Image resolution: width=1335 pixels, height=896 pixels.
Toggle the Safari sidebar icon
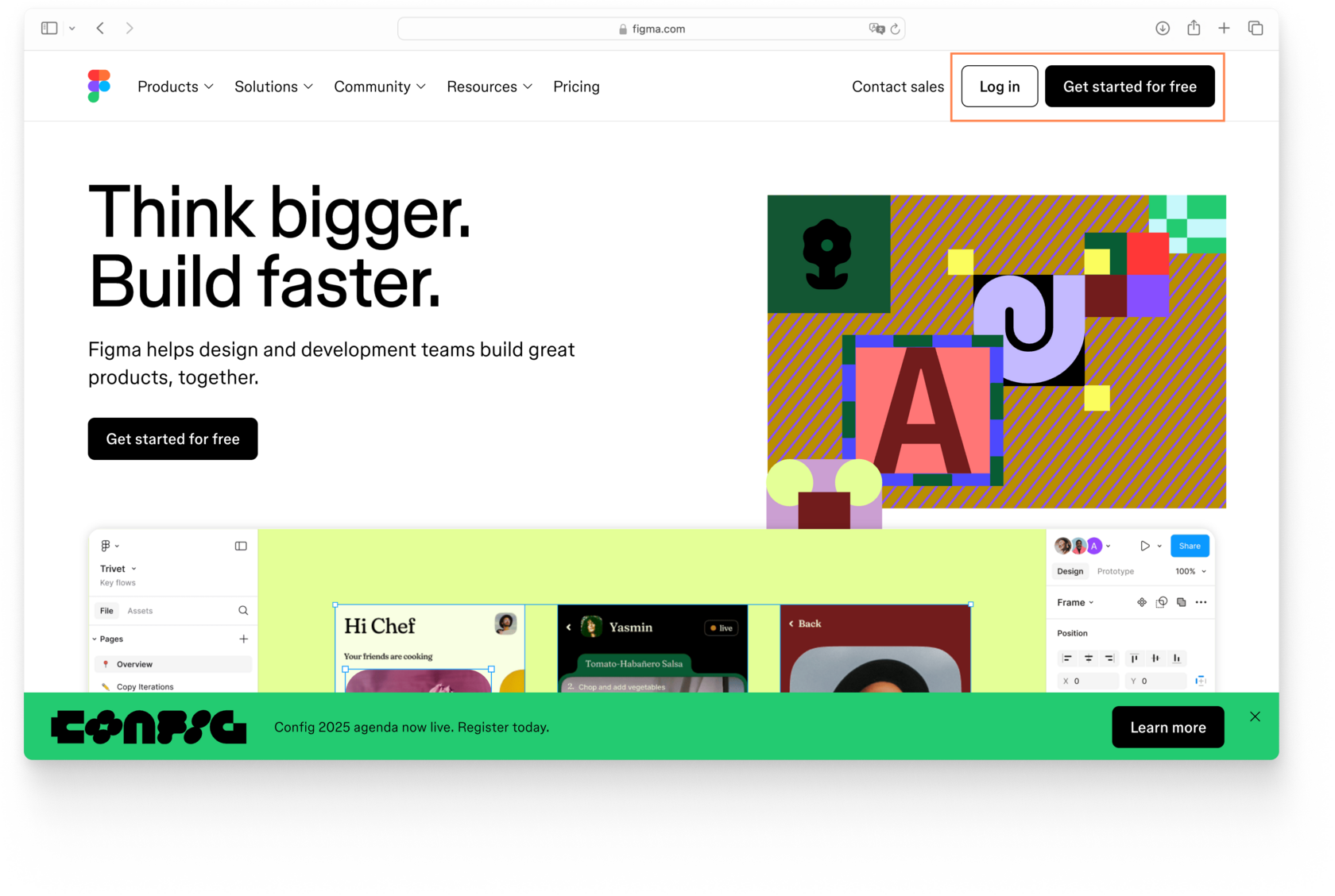pyautogui.click(x=49, y=28)
